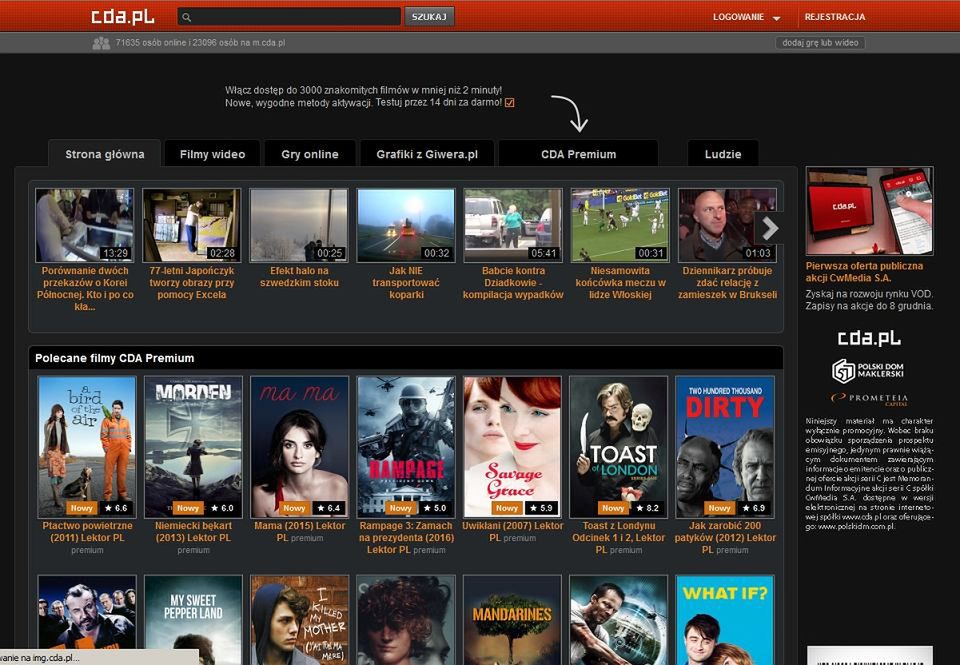Click the magnifier icon in search box
The width and height of the screenshot is (960, 665).
[187, 17]
